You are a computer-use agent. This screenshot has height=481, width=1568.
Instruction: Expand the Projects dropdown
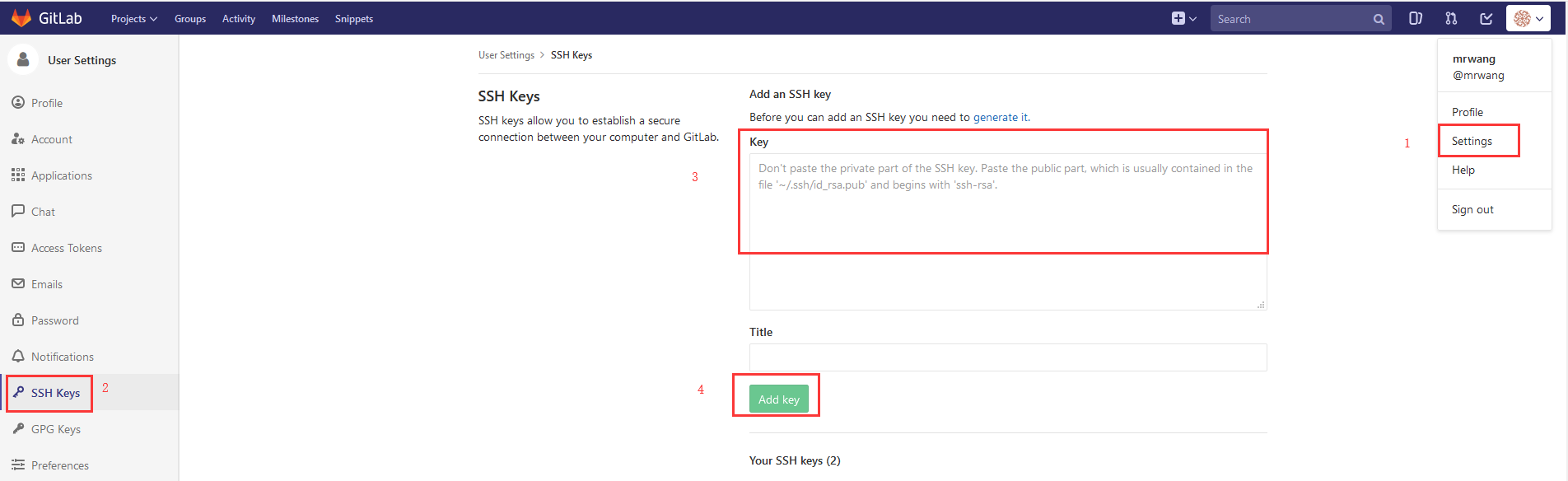coord(133,17)
